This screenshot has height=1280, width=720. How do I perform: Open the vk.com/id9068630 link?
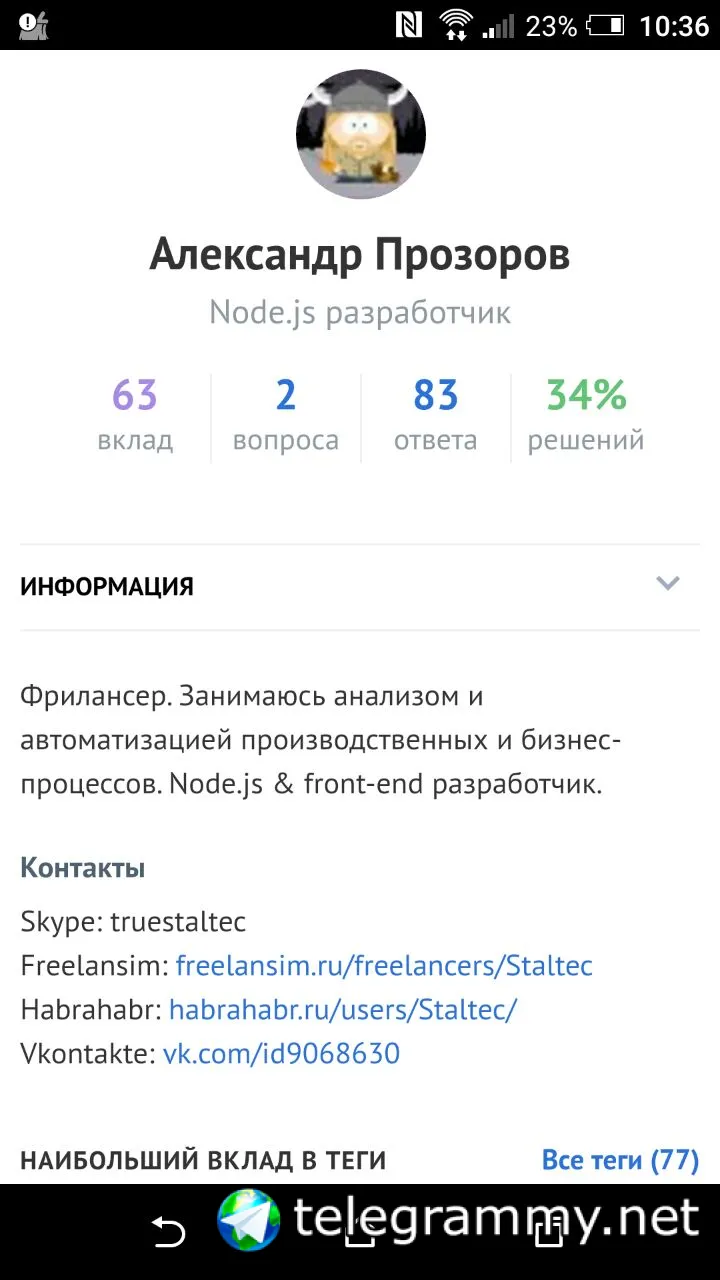281,1054
